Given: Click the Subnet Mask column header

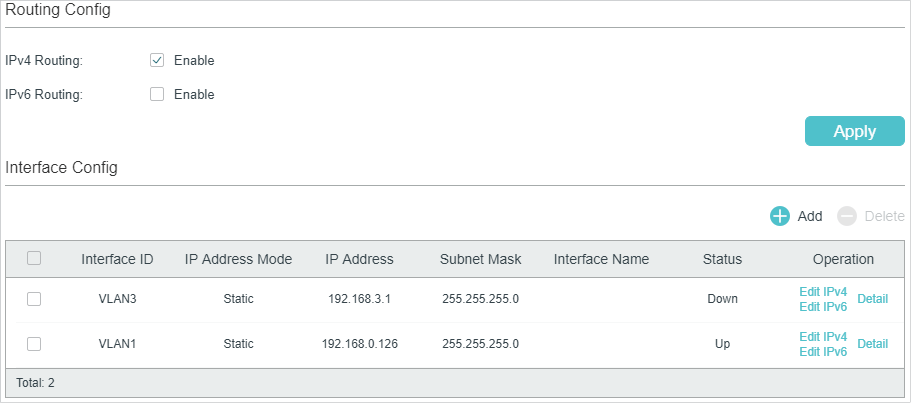Looking at the screenshot, I should point(480,259).
